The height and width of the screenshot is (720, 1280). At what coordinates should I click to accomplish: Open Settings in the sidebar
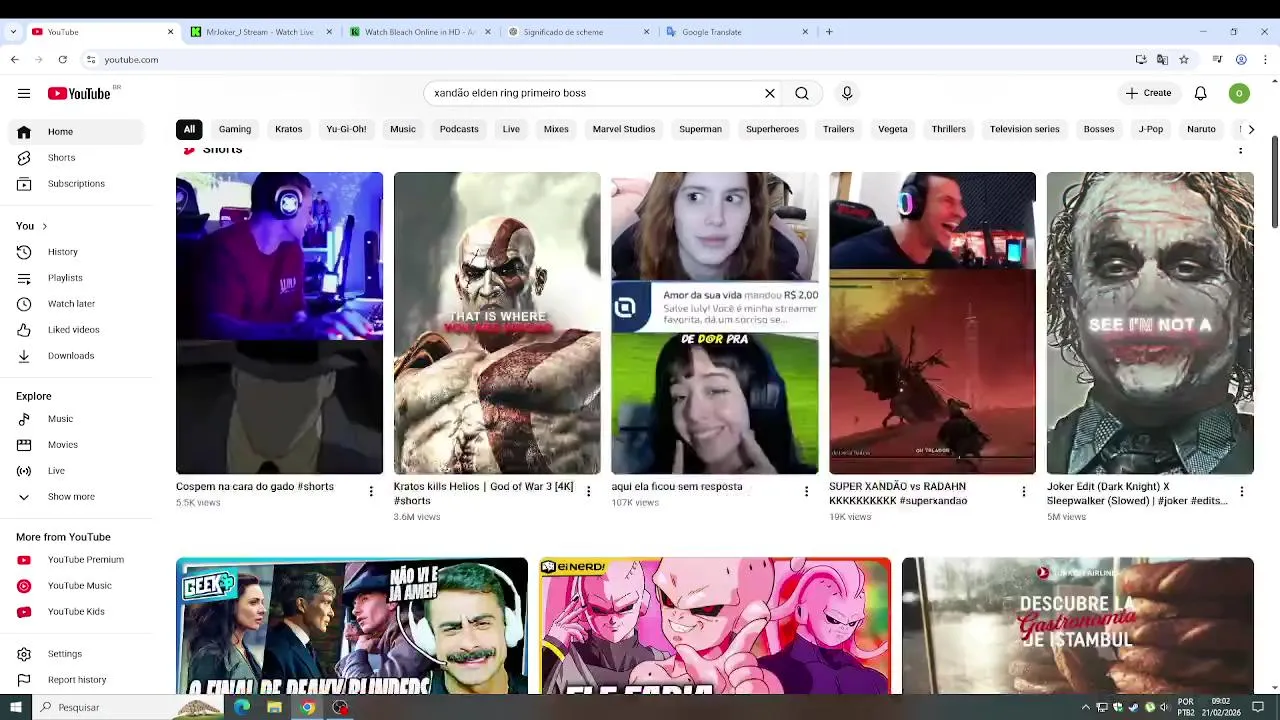pyautogui.click(x=74, y=654)
